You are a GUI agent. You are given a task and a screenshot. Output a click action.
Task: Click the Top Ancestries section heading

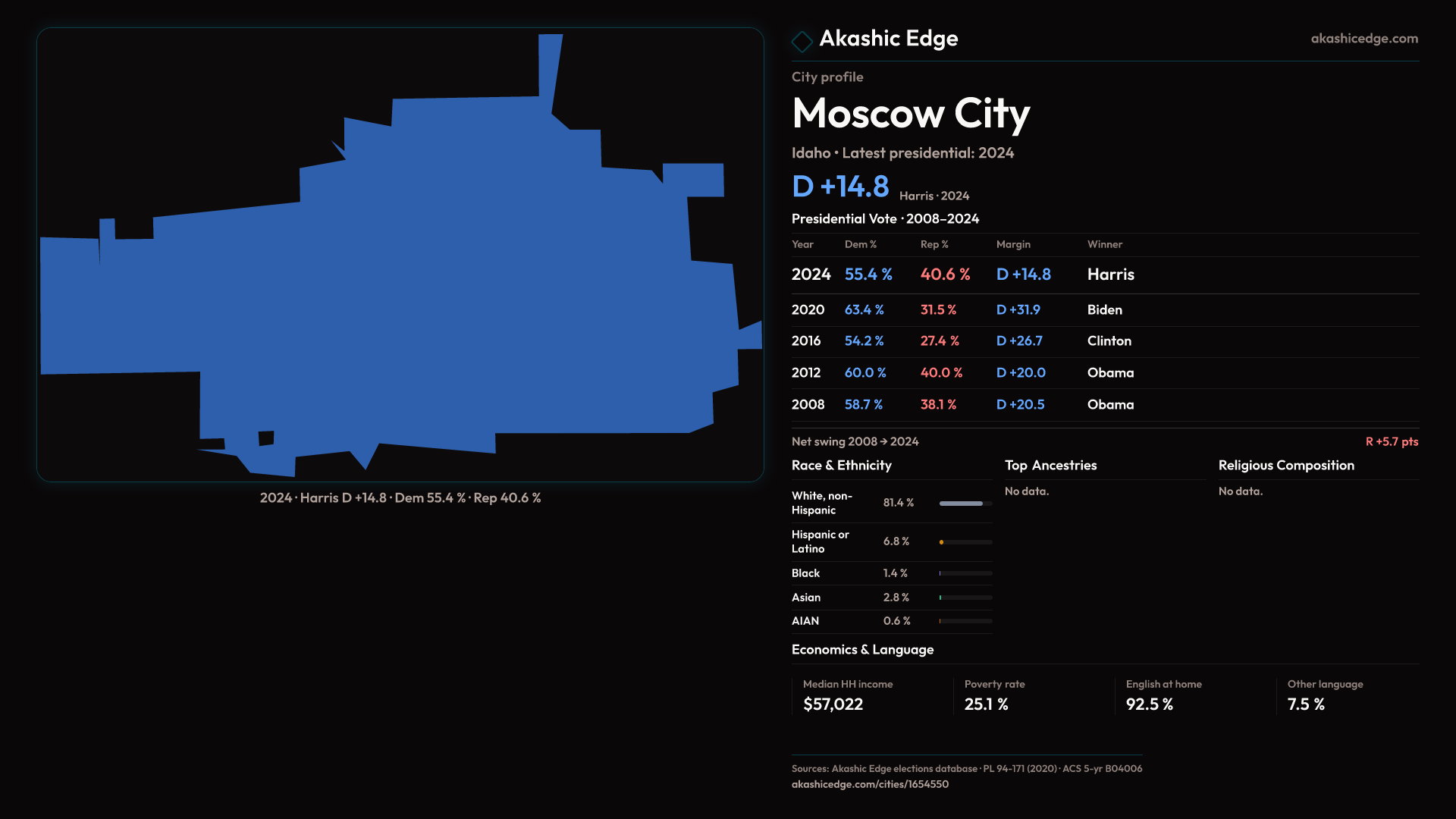pos(1050,466)
